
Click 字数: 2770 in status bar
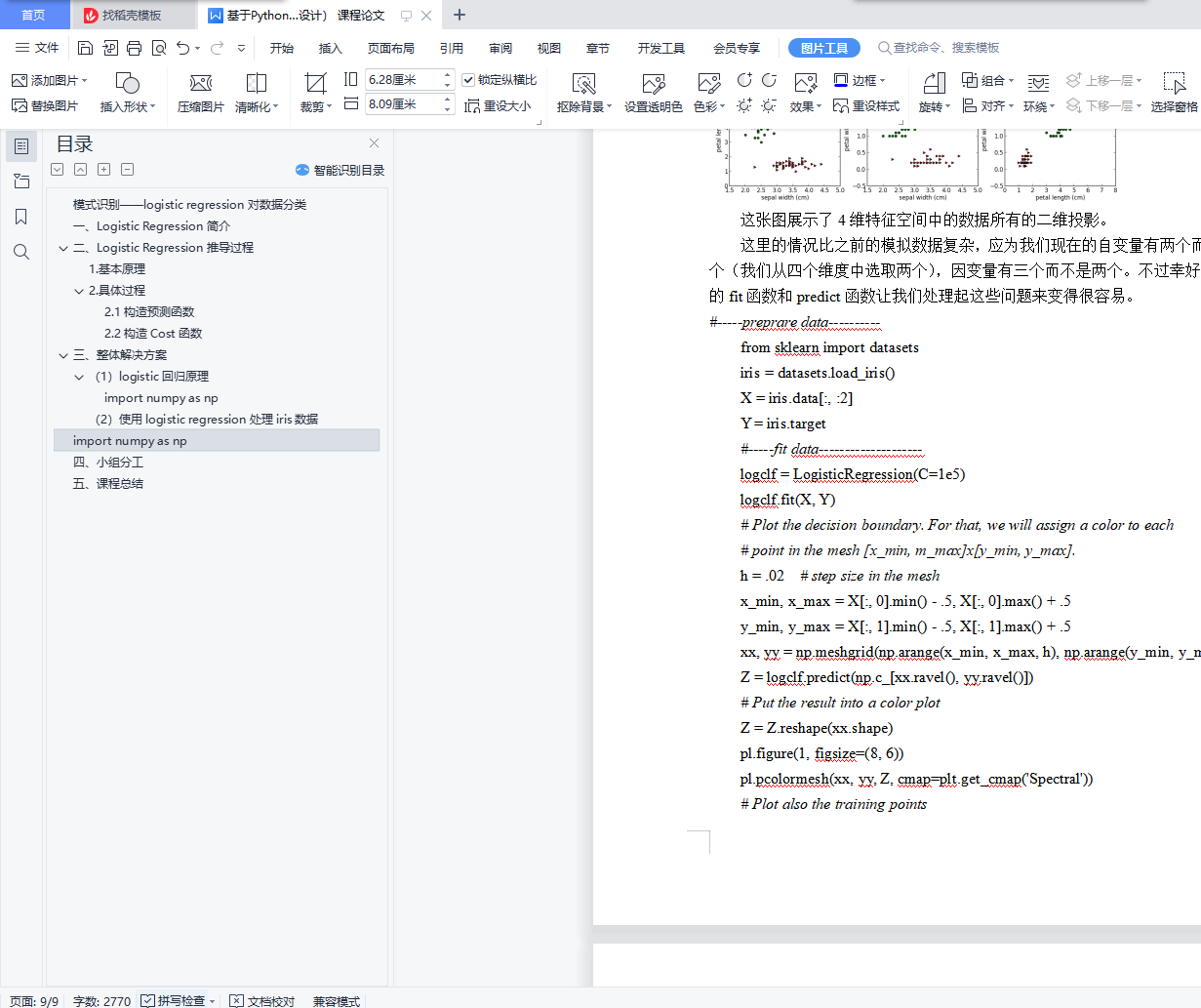pos(101,1001)
